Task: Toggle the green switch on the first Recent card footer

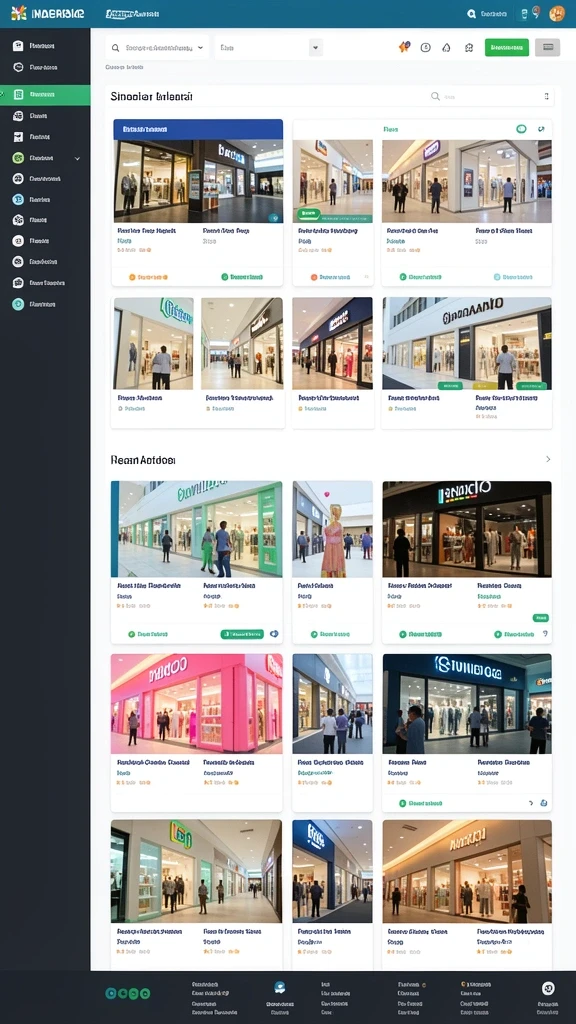Action: coord(242,633)
